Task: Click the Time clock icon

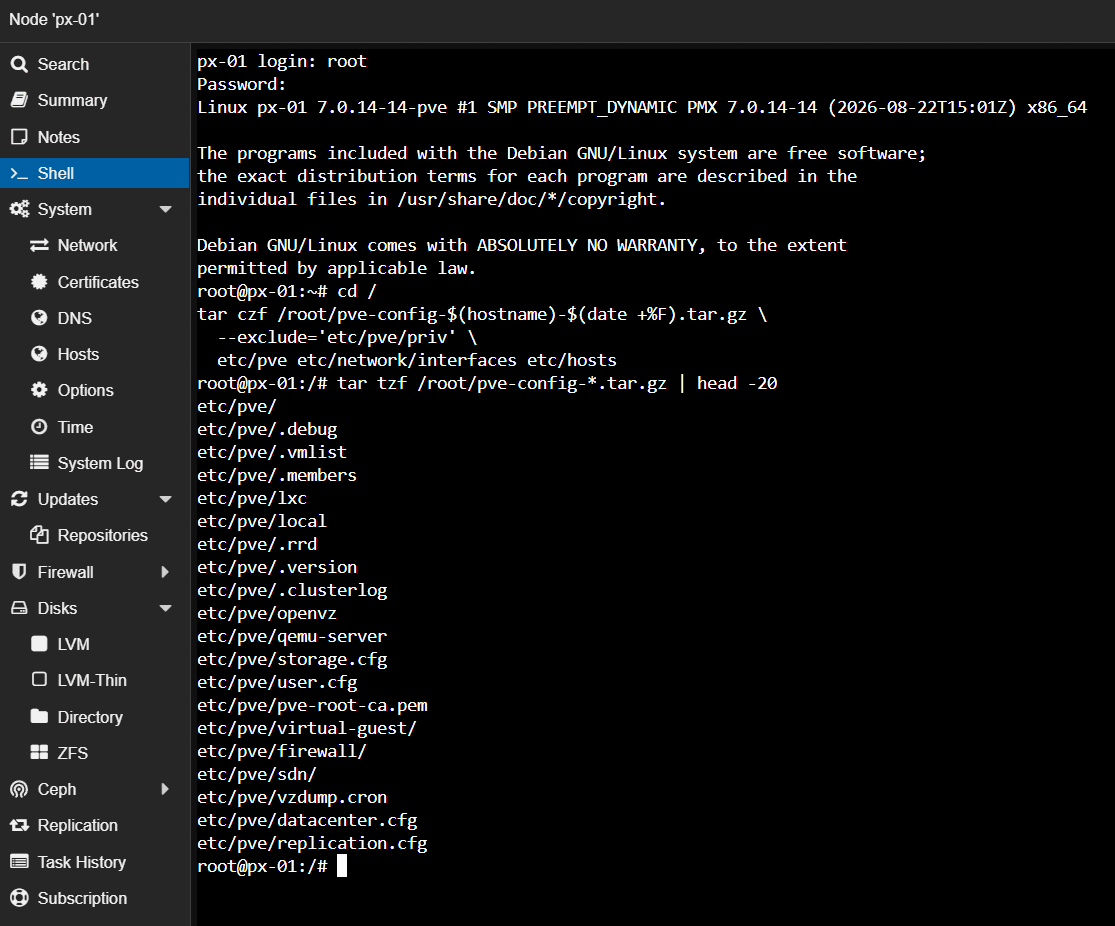Action: click(39, 427)
